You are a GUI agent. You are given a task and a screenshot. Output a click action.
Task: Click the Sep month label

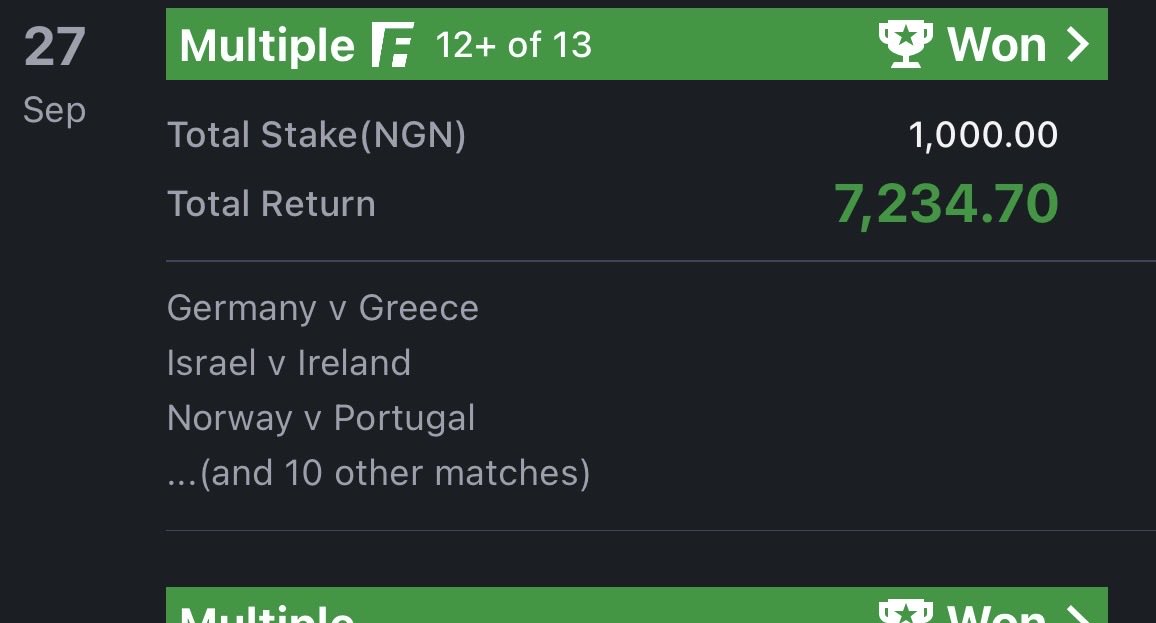tap(55, 111)
